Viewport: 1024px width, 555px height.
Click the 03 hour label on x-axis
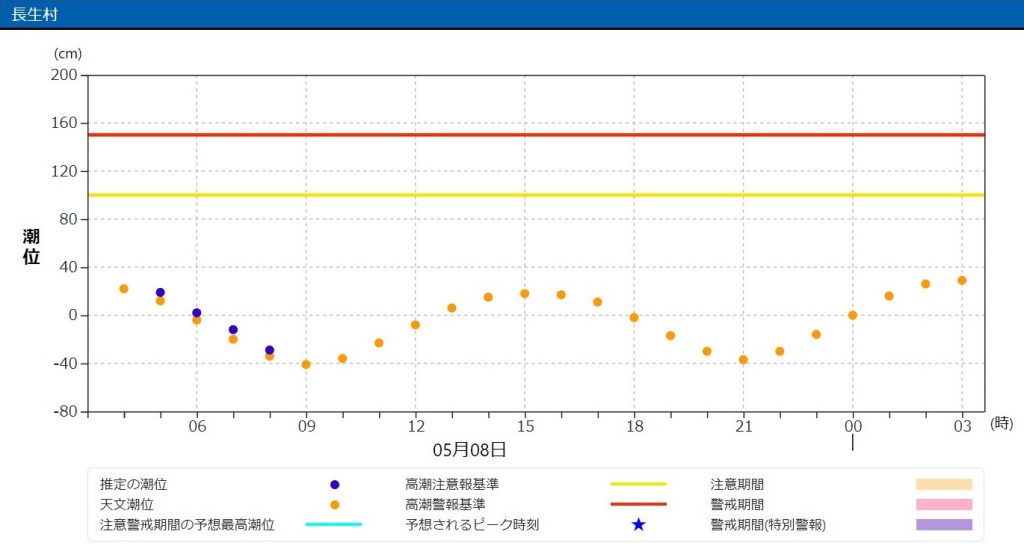click(963, 426)
